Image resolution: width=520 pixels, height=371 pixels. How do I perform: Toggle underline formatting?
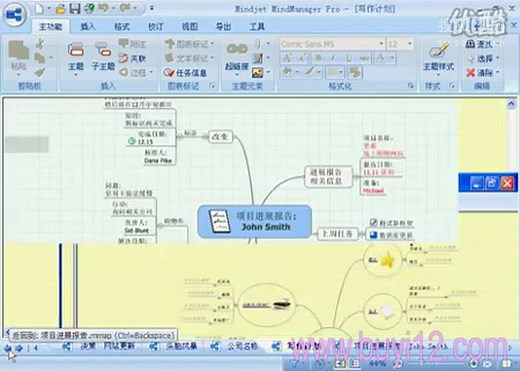click(348, 58)
